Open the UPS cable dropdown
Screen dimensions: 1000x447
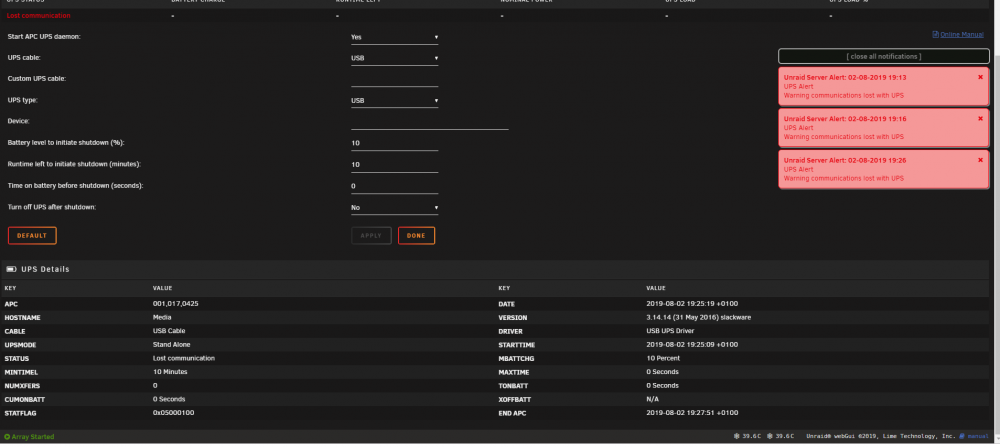click(x=394, y=58)
